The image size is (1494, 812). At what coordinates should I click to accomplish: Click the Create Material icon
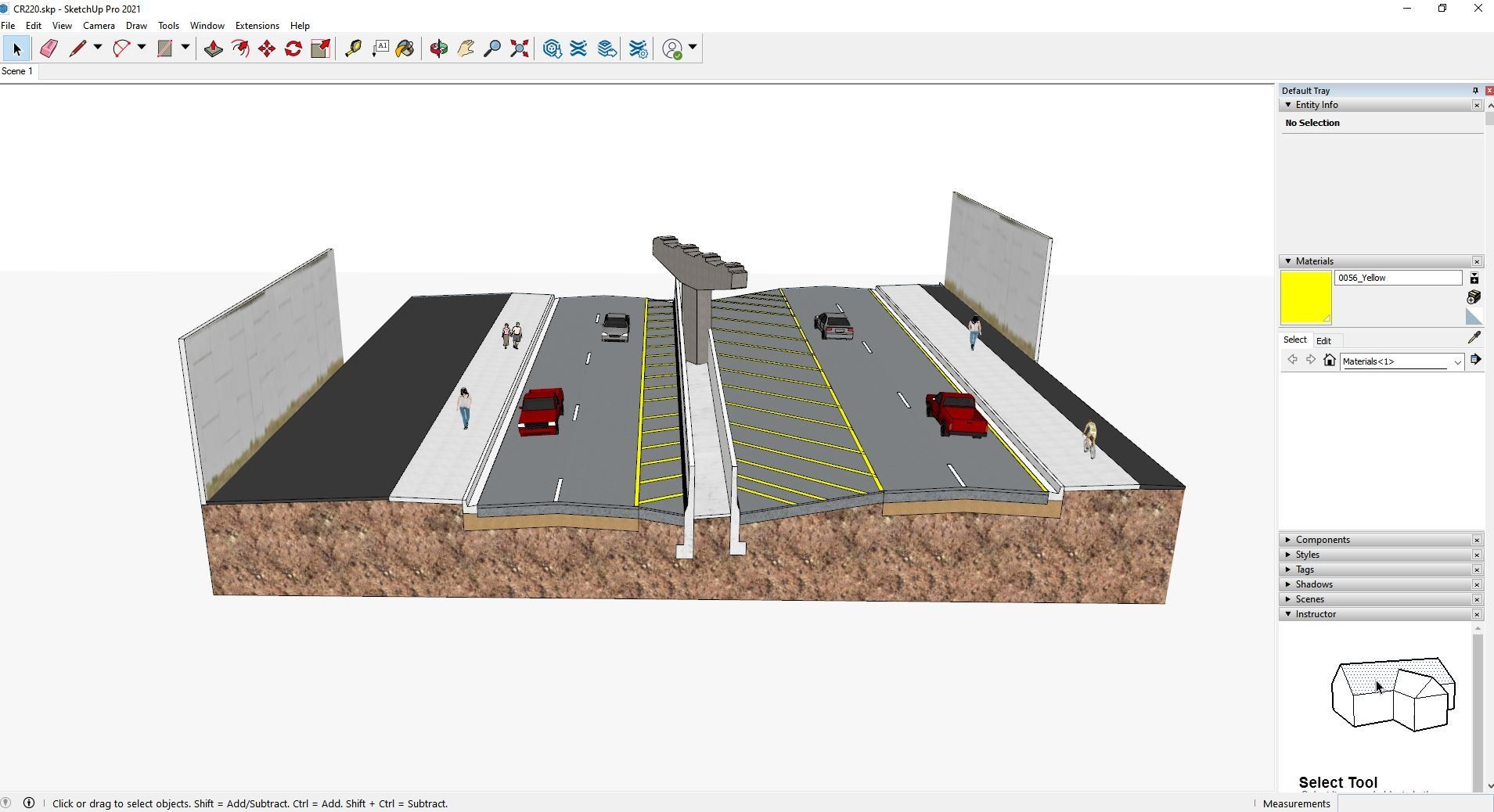click(1474, 297)
